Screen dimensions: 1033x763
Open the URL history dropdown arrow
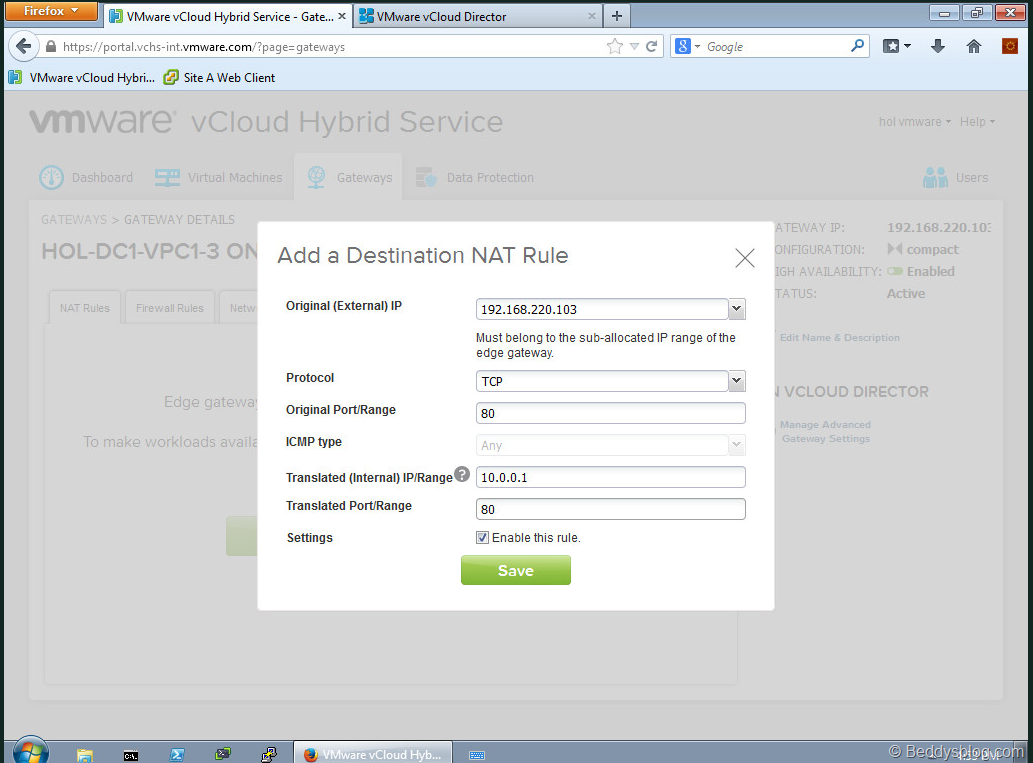pos(634,47)
